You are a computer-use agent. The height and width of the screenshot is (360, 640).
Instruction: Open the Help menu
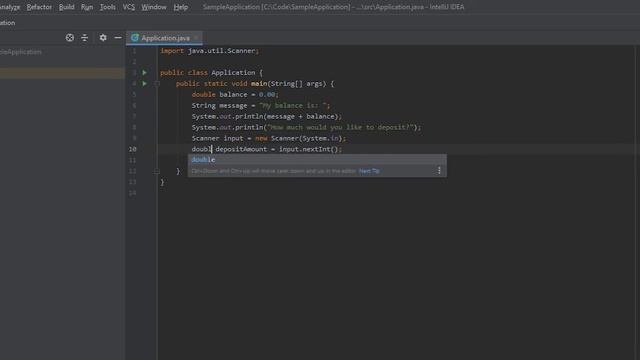coord(181,7)
